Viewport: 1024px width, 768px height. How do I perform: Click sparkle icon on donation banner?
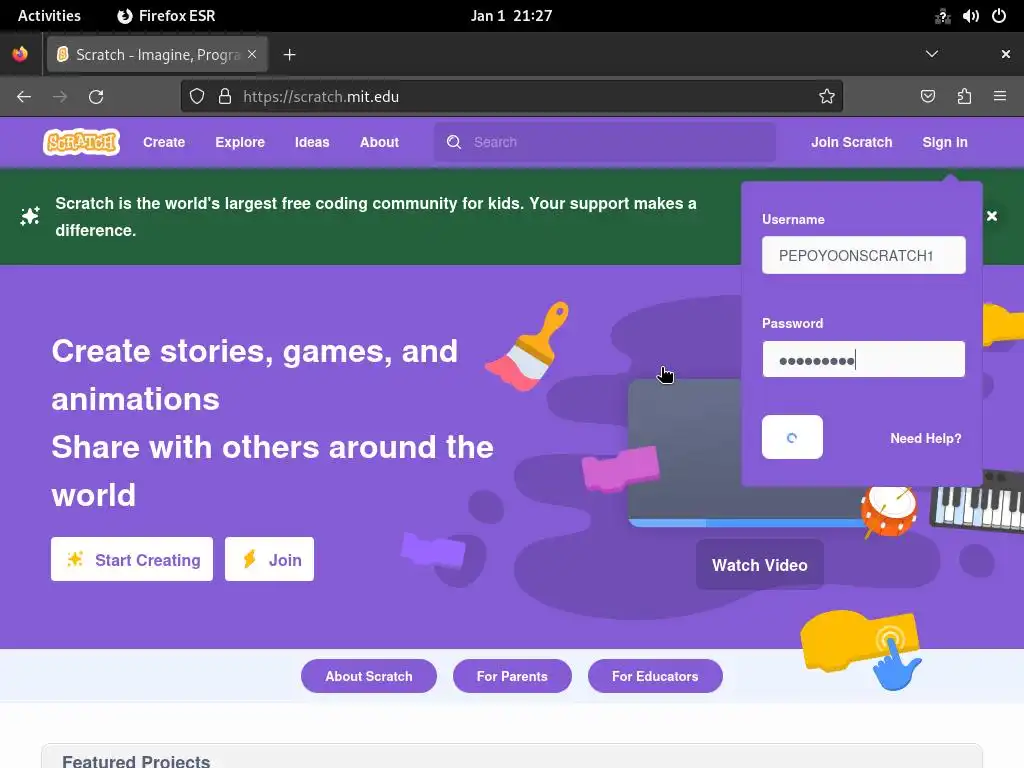click(29, 216)
